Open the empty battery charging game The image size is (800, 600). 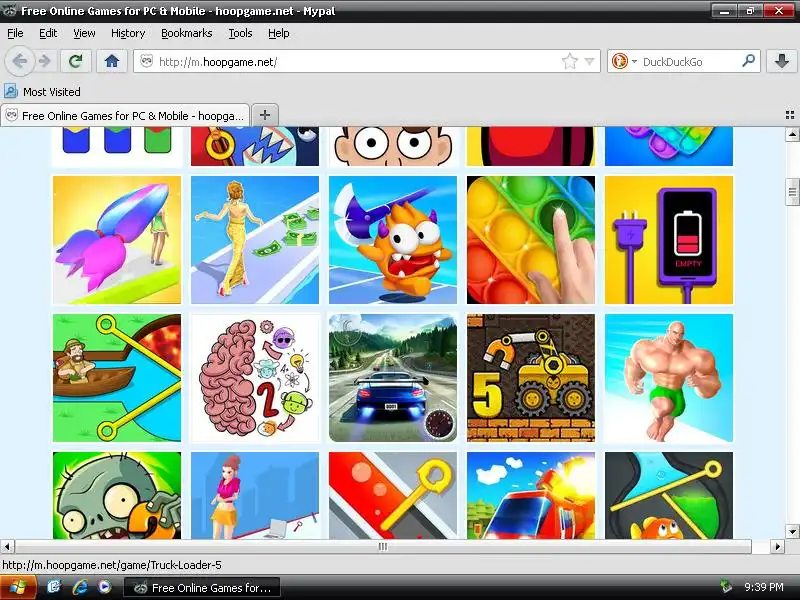[x=669, y=240]
